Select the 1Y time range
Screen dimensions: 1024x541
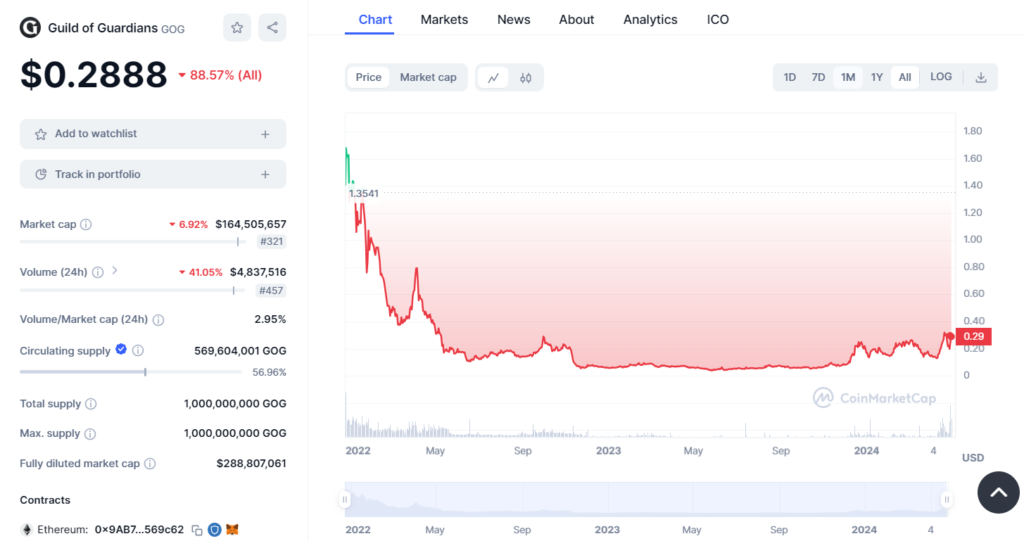(x=876, y=78)
